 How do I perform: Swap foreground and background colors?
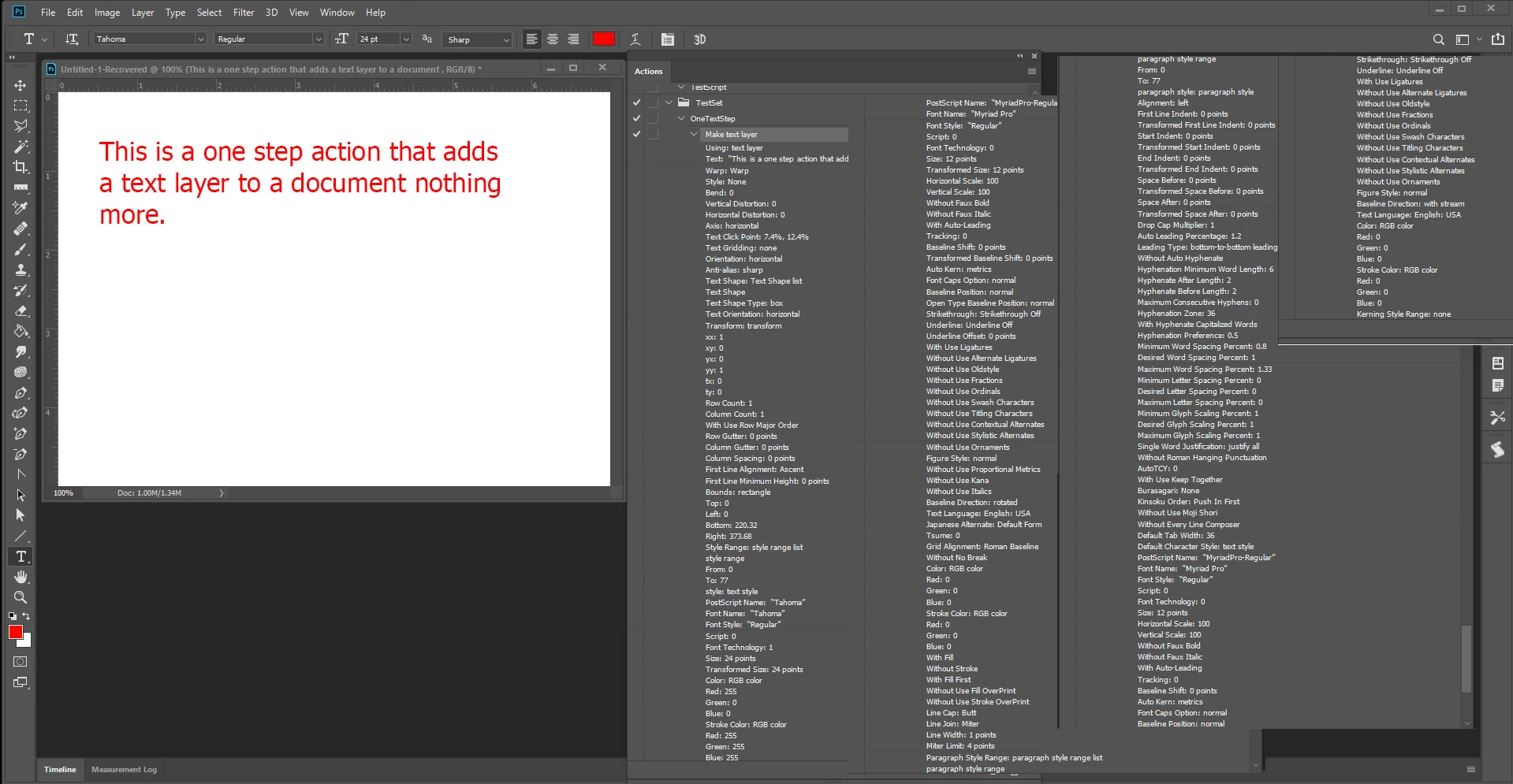26,616
